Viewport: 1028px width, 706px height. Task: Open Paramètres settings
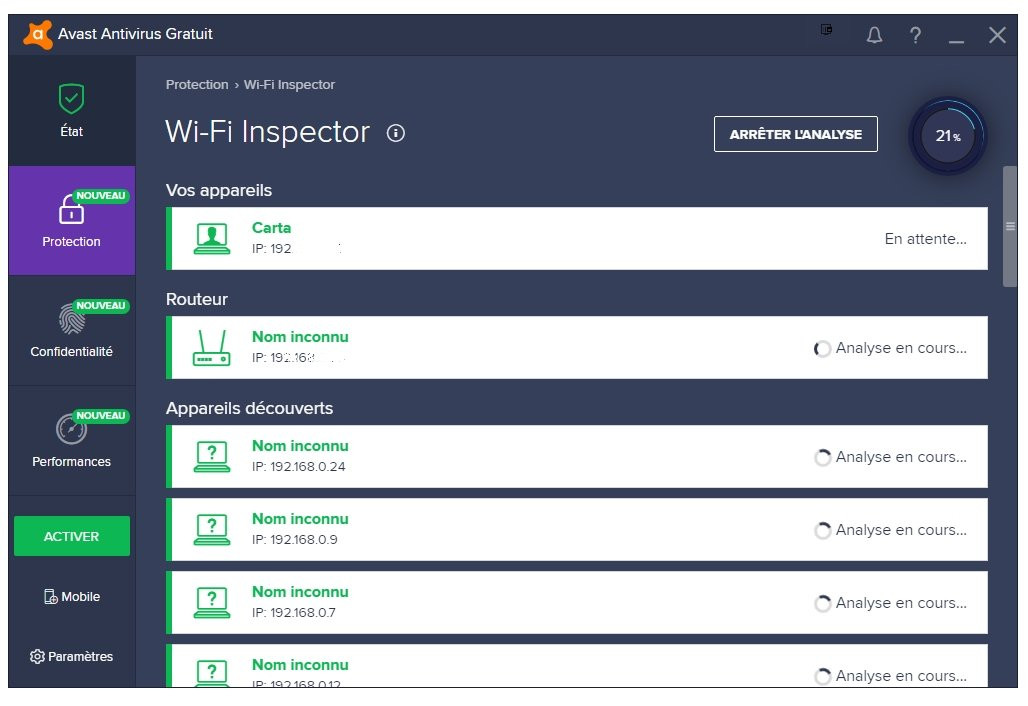pos(71,657)
